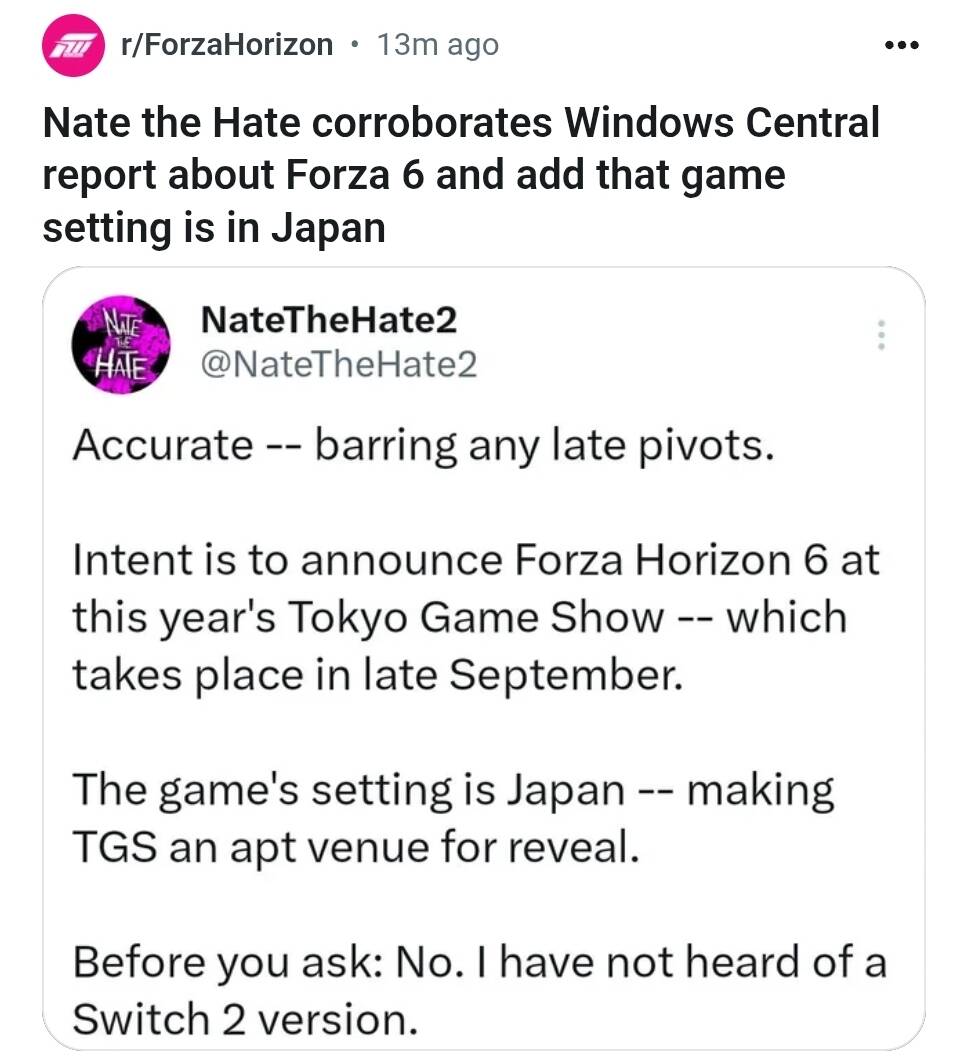The image size is (968, 1059).
Task: Click "Switch 2 version." at the tweet's end
Action: pos(243,1019)
